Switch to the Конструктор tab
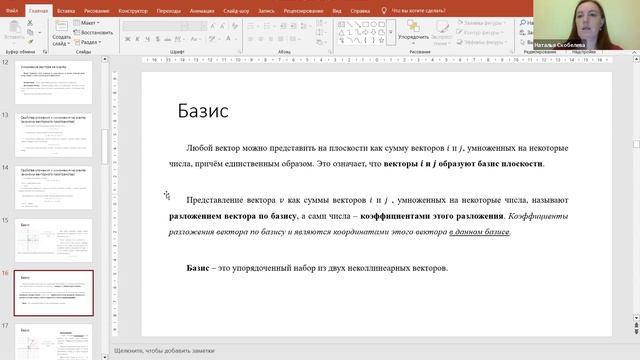The image size is (640, 360). 133,11
